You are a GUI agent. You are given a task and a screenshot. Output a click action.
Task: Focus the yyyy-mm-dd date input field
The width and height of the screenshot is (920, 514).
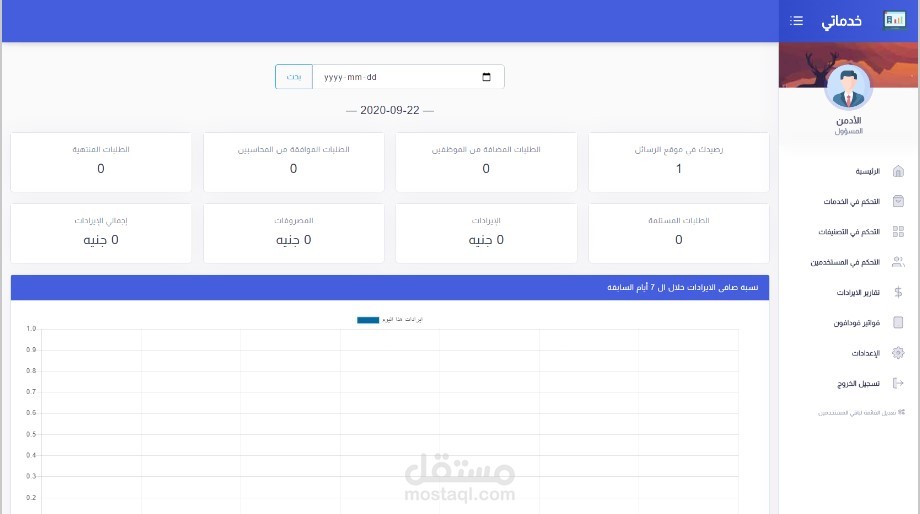(408, 77)
